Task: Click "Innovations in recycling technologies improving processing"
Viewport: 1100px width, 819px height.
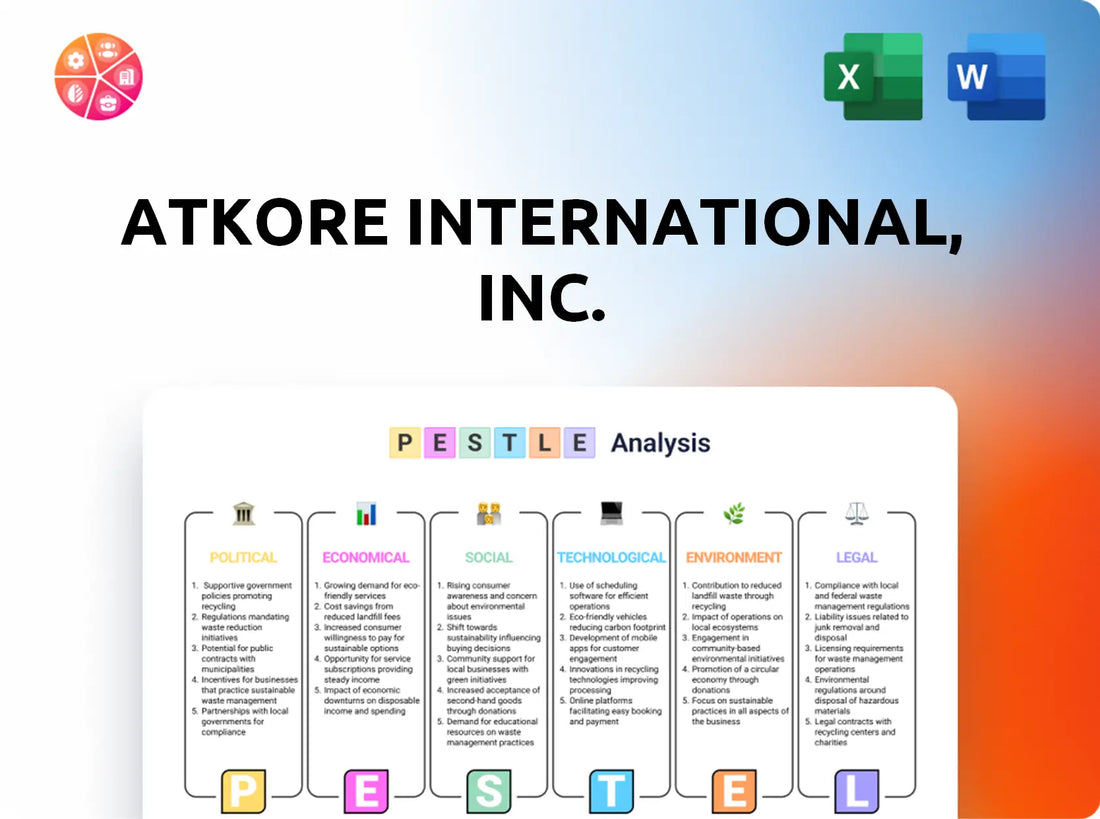Action: click(x=610, y=680)
